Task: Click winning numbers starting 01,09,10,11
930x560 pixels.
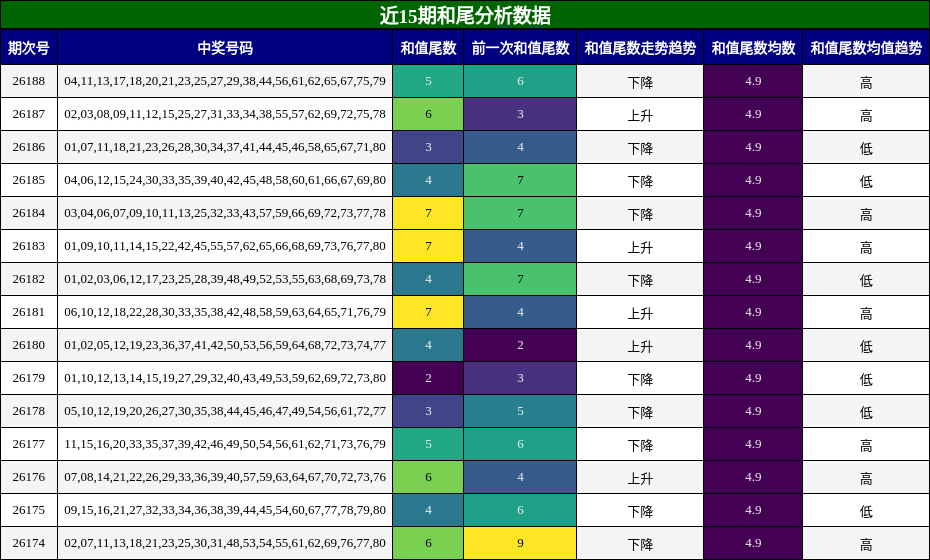Action: pos(225,246)
